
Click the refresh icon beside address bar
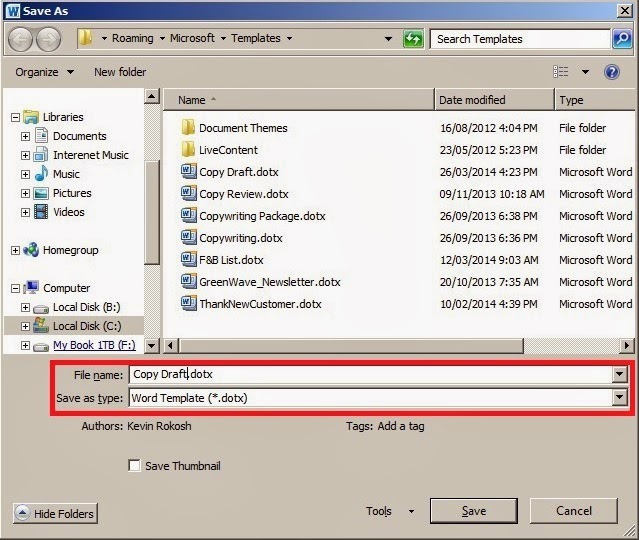click(x=413, y=39)
